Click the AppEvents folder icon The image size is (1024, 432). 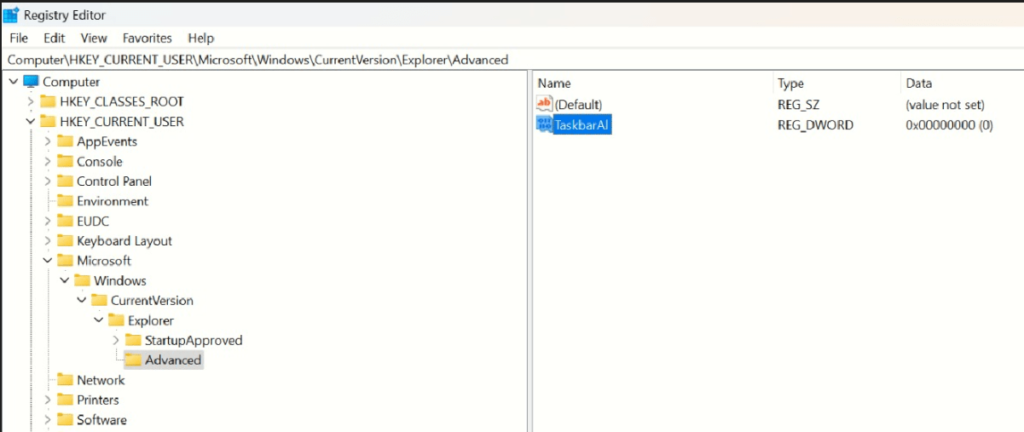tap(65, 142)
